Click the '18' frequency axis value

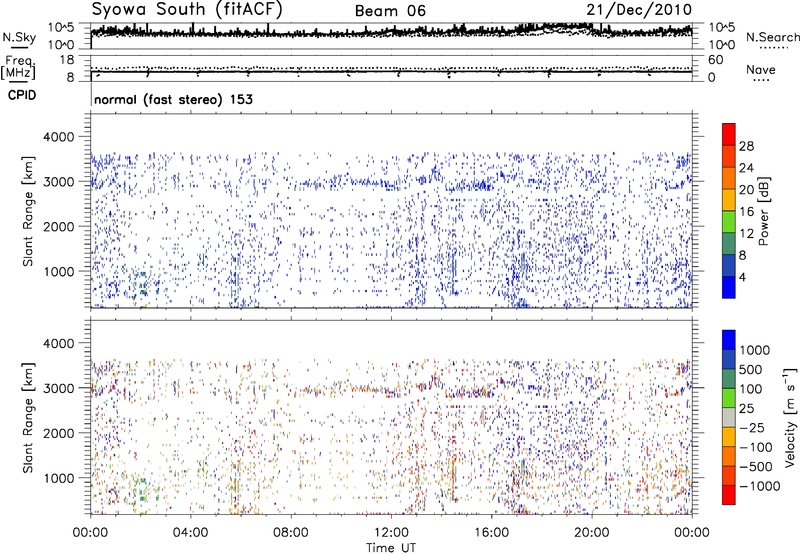pyautogui.click(x=67, y=59)
